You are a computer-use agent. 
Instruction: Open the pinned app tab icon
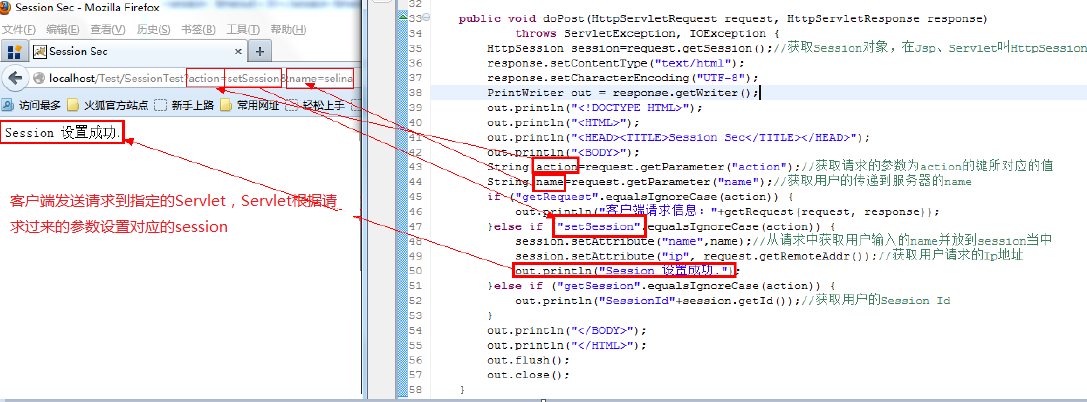coord(12,51)
